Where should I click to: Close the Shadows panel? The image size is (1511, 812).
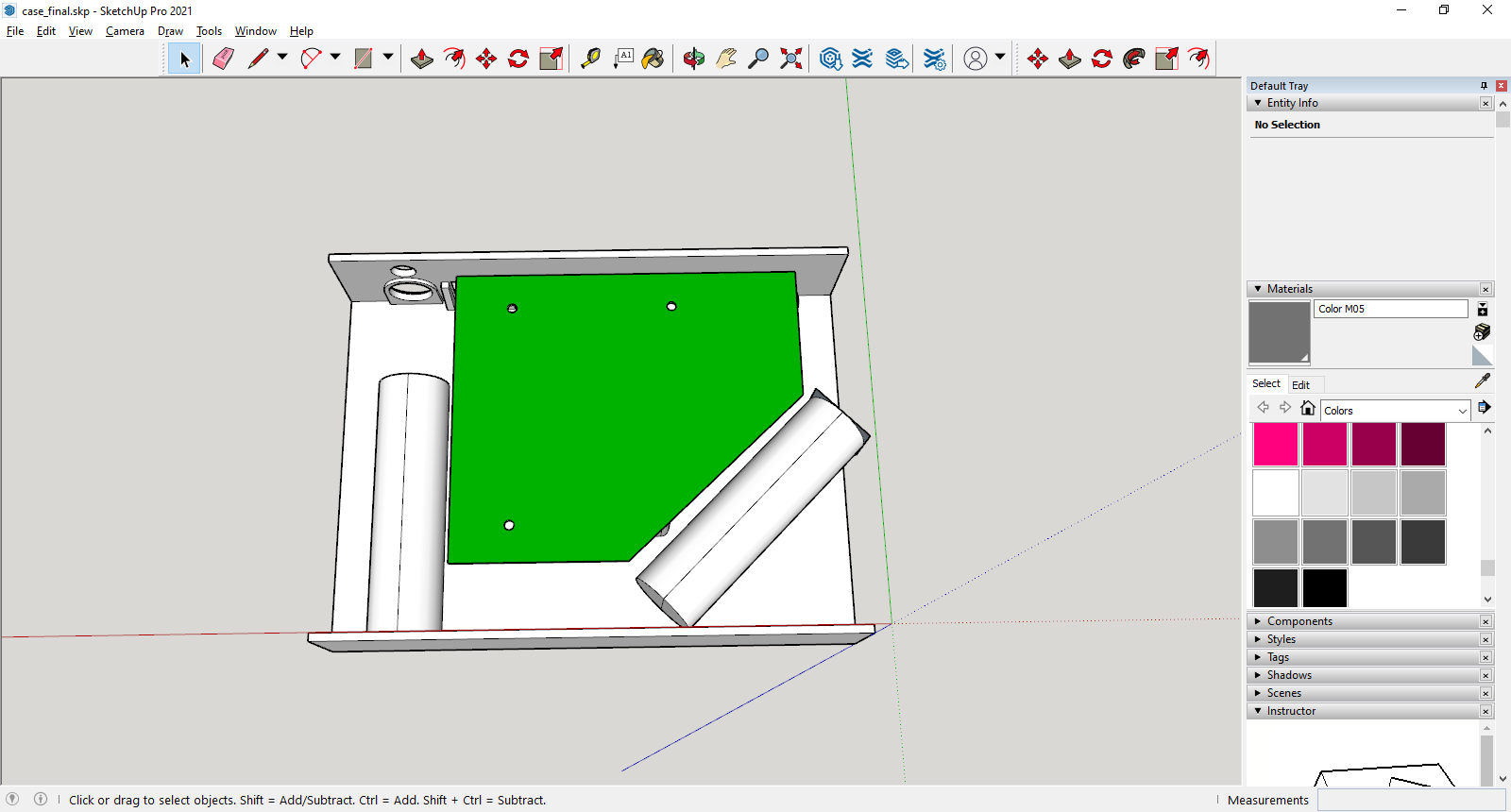tap(1486, 675)
